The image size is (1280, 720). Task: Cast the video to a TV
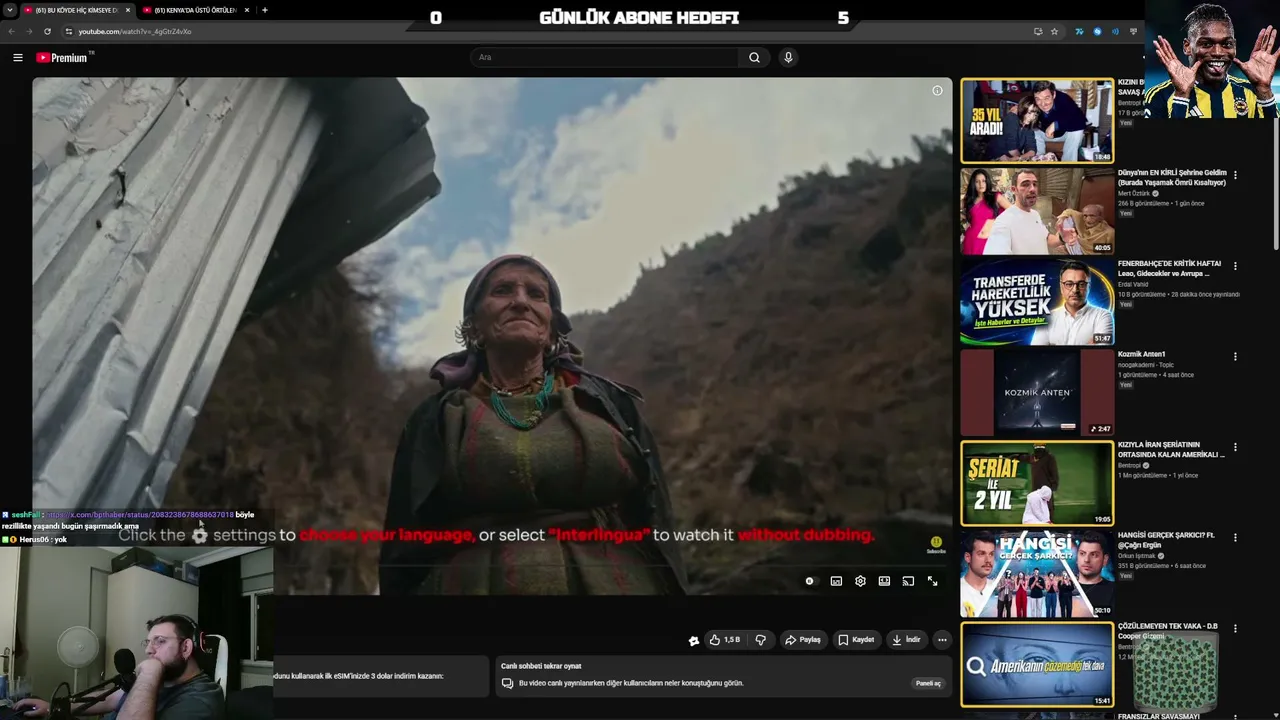[x=908, y=581]
